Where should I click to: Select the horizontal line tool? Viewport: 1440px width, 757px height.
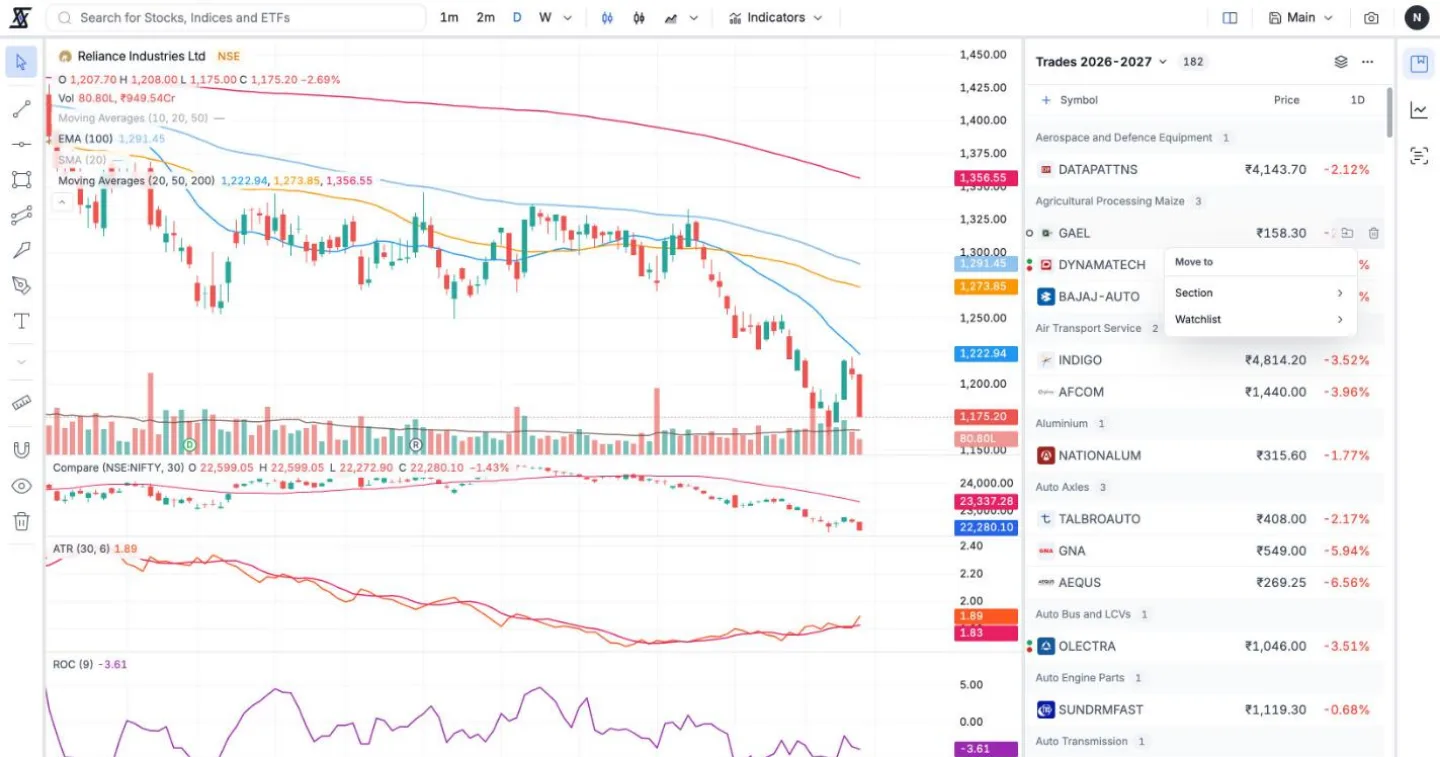[21, 145]
